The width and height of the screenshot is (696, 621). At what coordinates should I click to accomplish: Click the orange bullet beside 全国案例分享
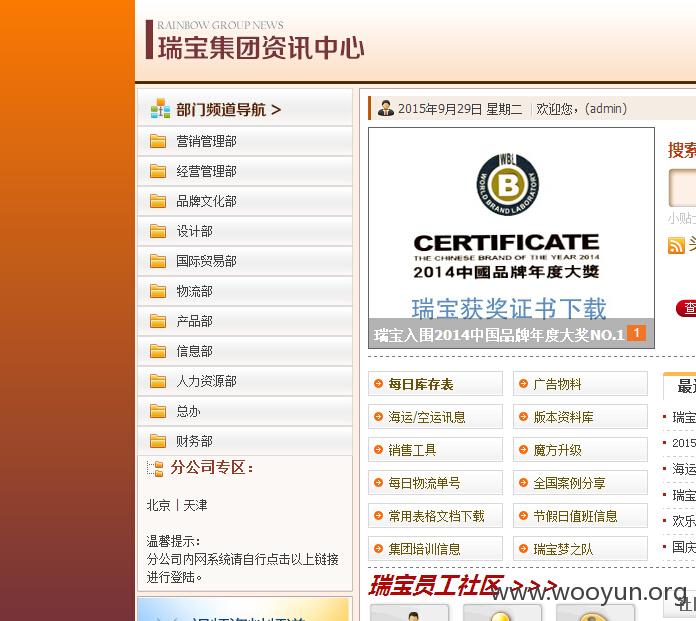click(523, 483)
